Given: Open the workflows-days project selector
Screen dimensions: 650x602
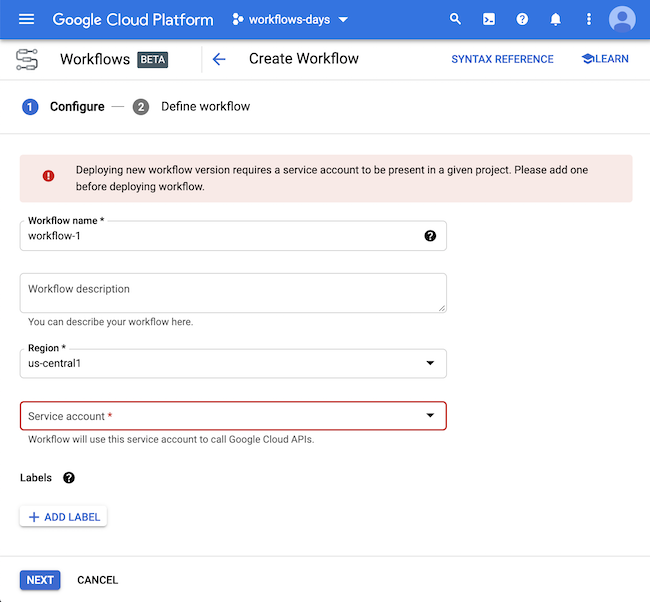Looking at the screenshot, I should (290, 19).
